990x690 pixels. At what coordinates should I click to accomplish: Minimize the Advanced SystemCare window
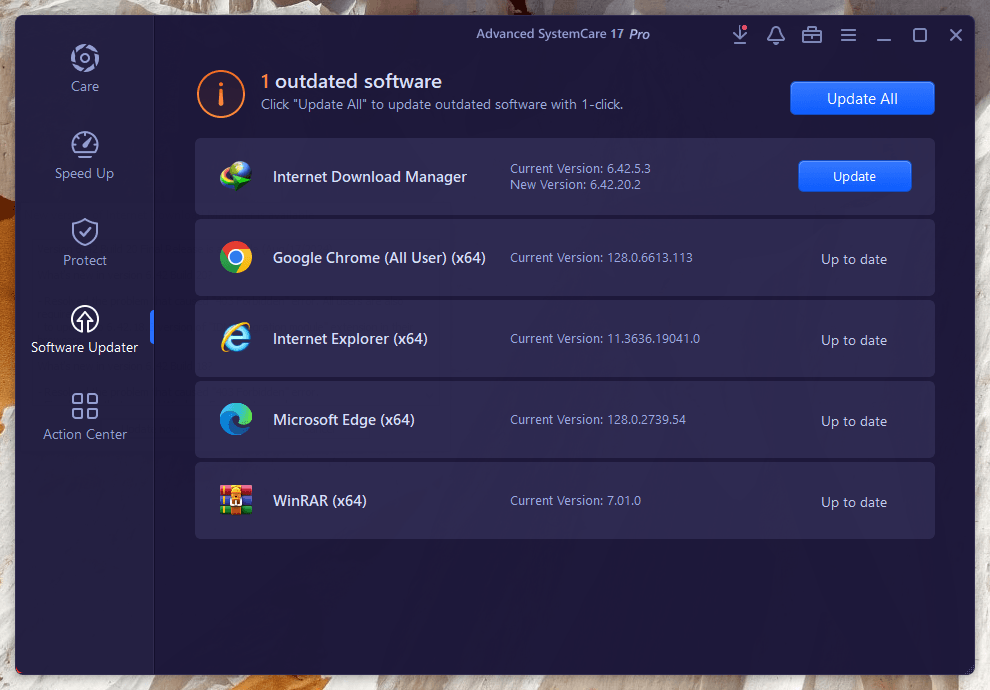pyautogui.click(x=884, y=35)
